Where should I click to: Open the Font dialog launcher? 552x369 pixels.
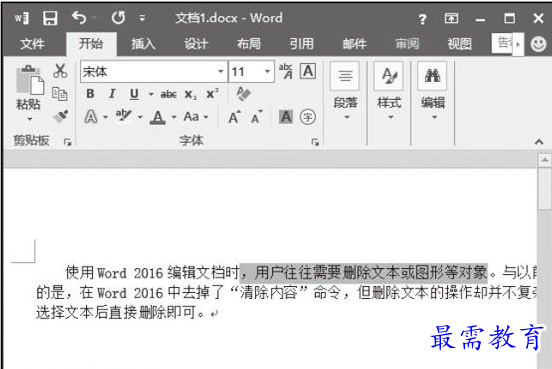click(x=315, y=142)
